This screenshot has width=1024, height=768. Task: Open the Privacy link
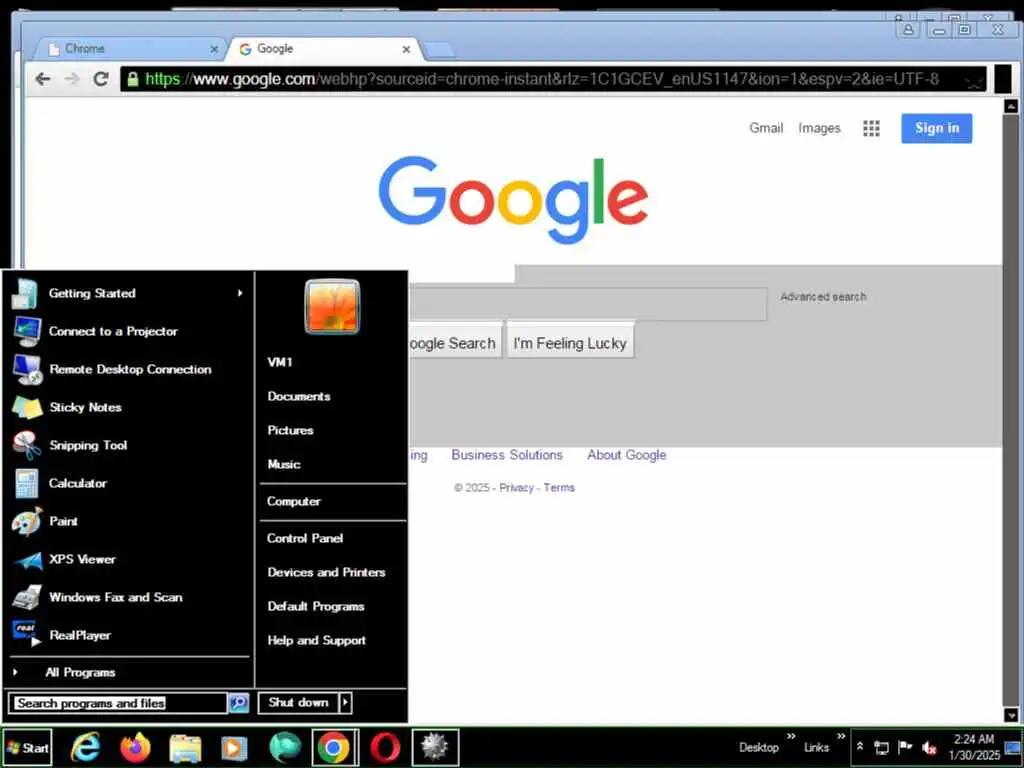[517, 487]
